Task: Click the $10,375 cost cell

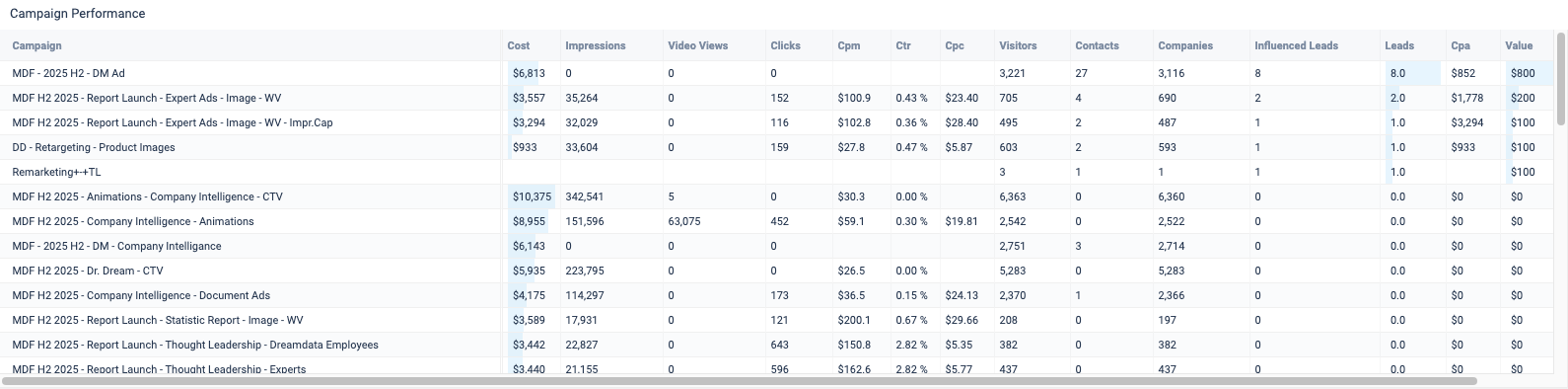Action: click(533, 196)
